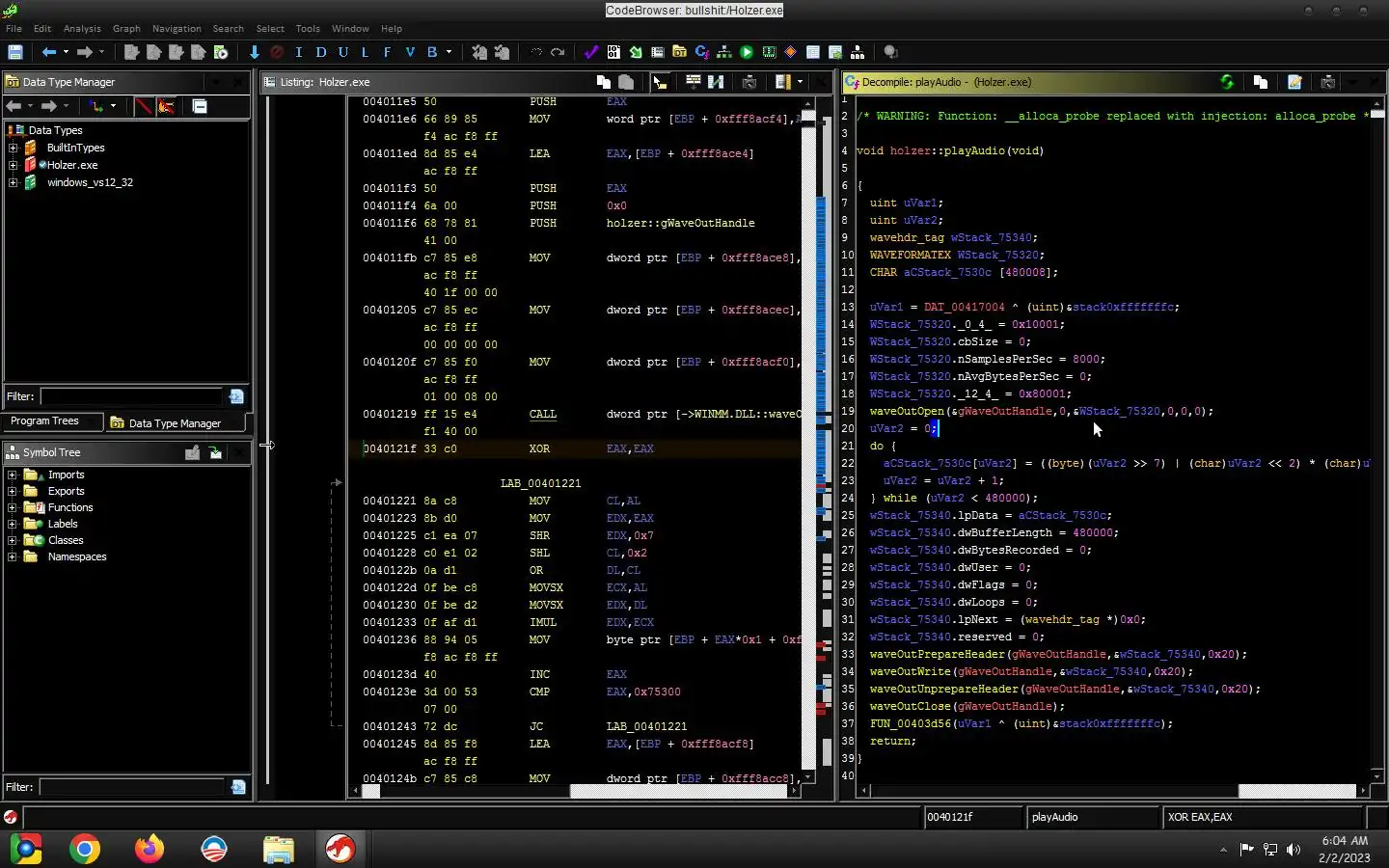This screenshot has width=1389, height=868.
Task: Take a snapshot of the Decompile panel
Action: (1327, 82)
